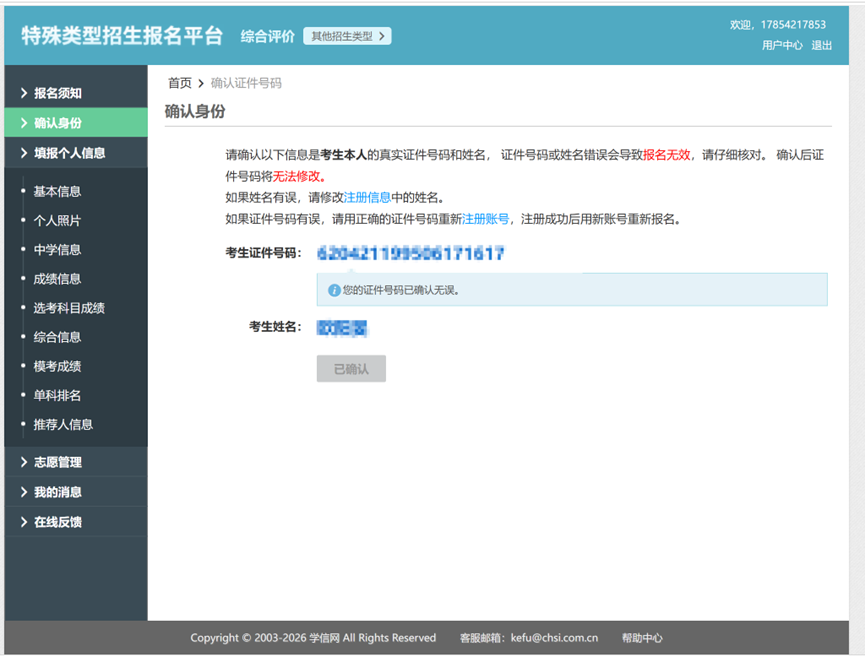865x657 pixels.
Task: Click the 欢迎, 17854217853 header text
Action: 778,24
